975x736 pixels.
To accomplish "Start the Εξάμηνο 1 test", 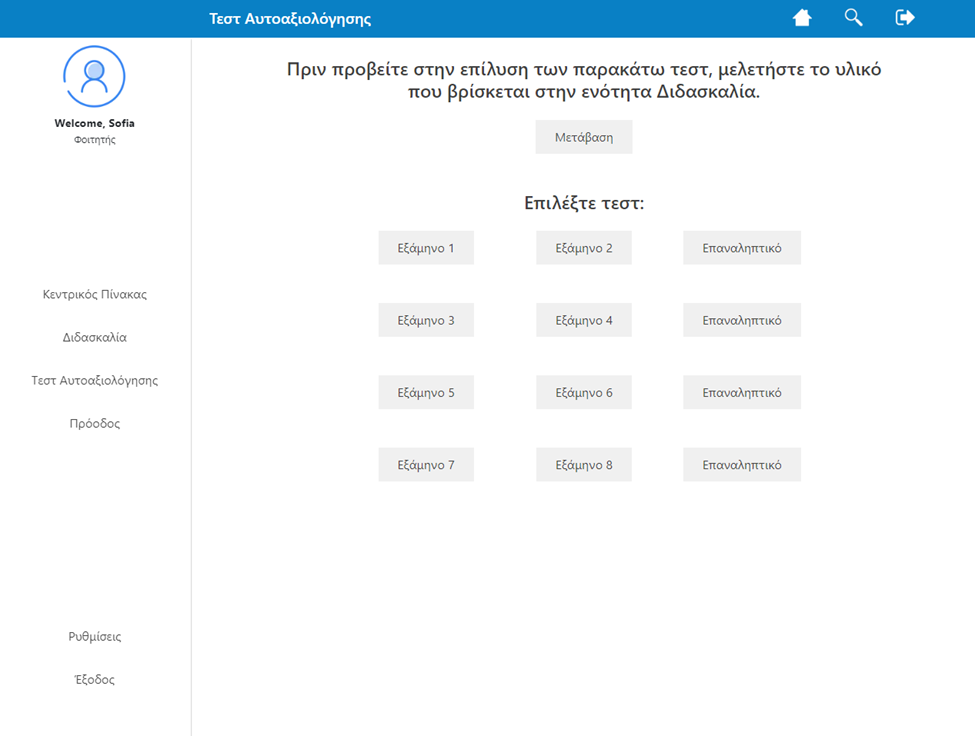I will click(x=426, y=247).
